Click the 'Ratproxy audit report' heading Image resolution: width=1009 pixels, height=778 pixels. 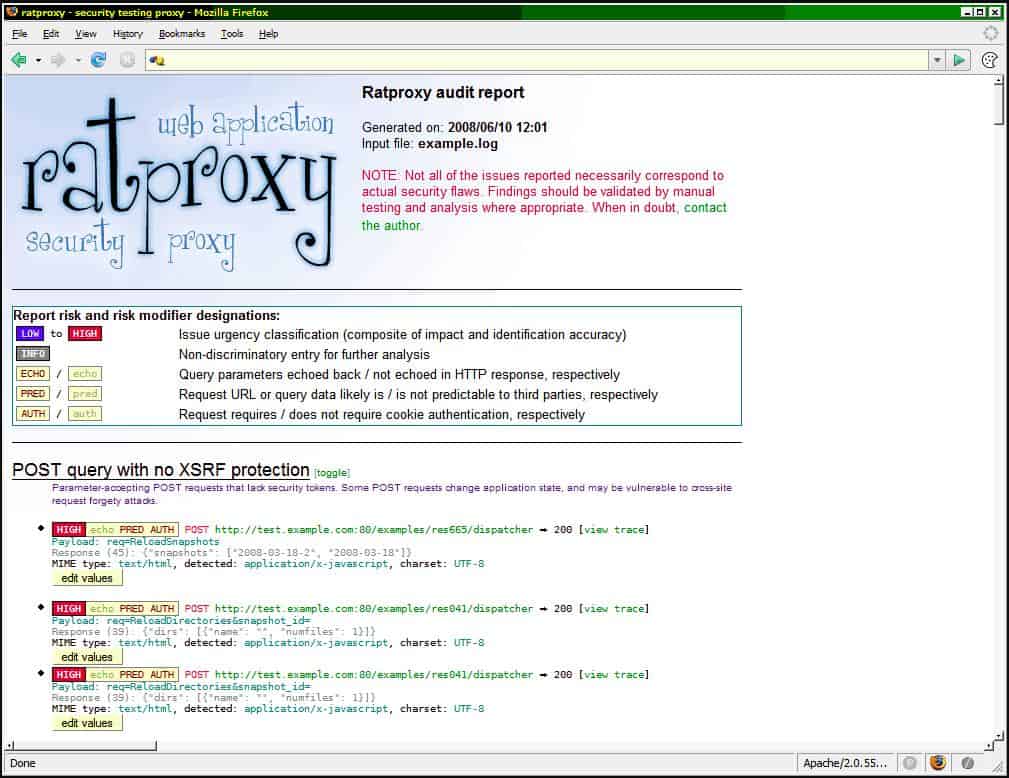coord(443,93)
